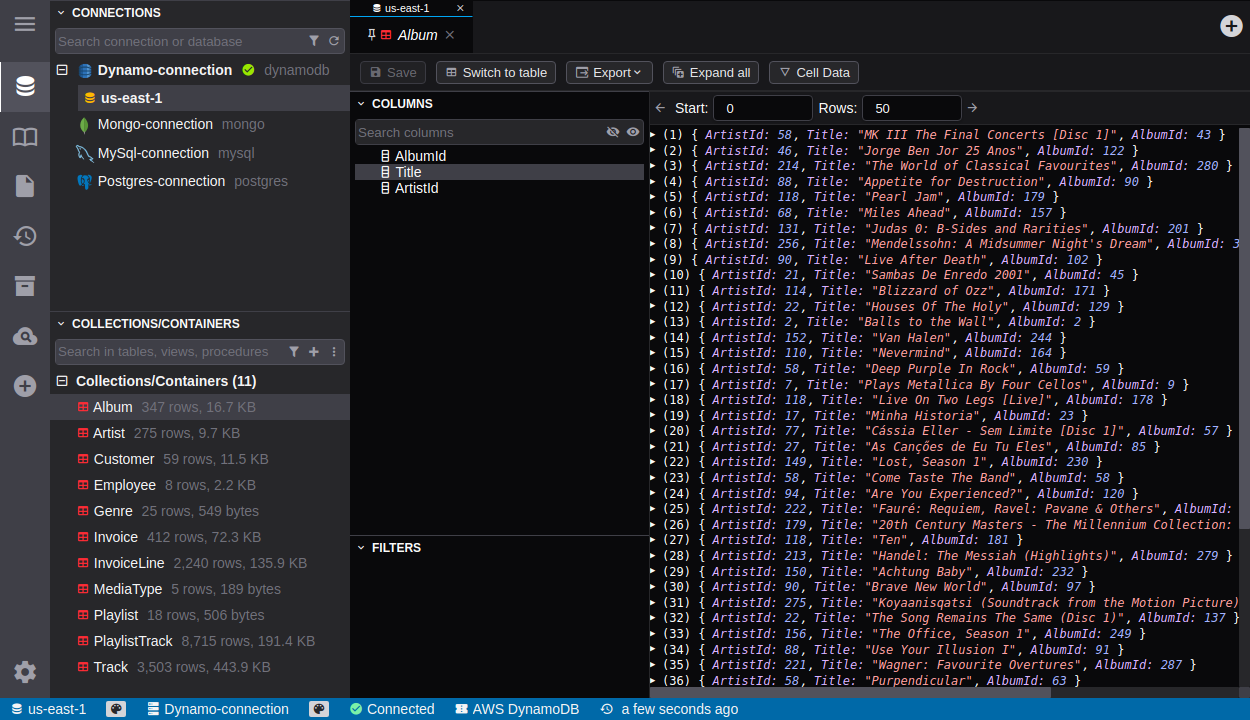This screenshot has height=720, width=1250.
Task: Open the favorites book sidebar icon
Action: point(25,137)
